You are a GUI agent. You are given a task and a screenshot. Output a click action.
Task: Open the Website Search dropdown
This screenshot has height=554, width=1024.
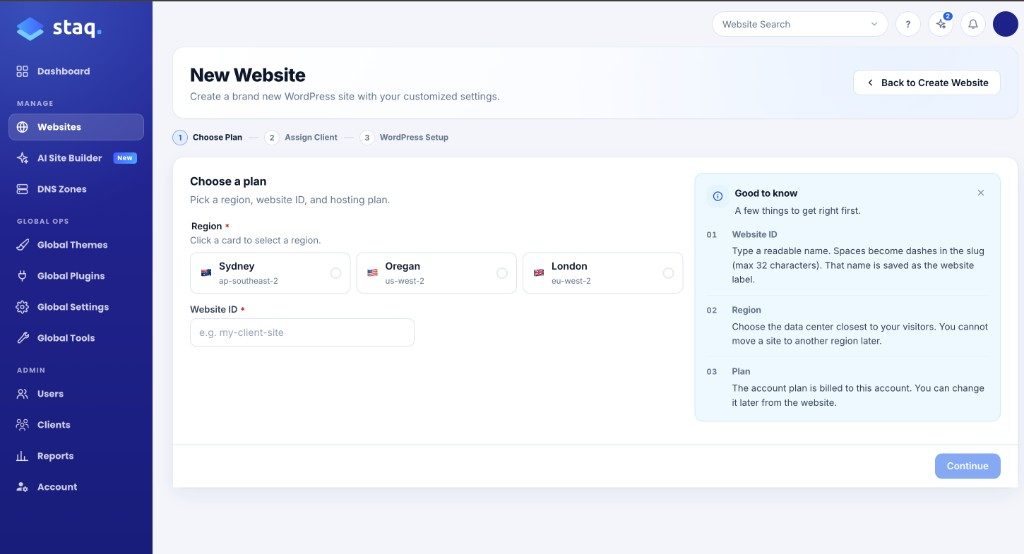pos(800,24)
